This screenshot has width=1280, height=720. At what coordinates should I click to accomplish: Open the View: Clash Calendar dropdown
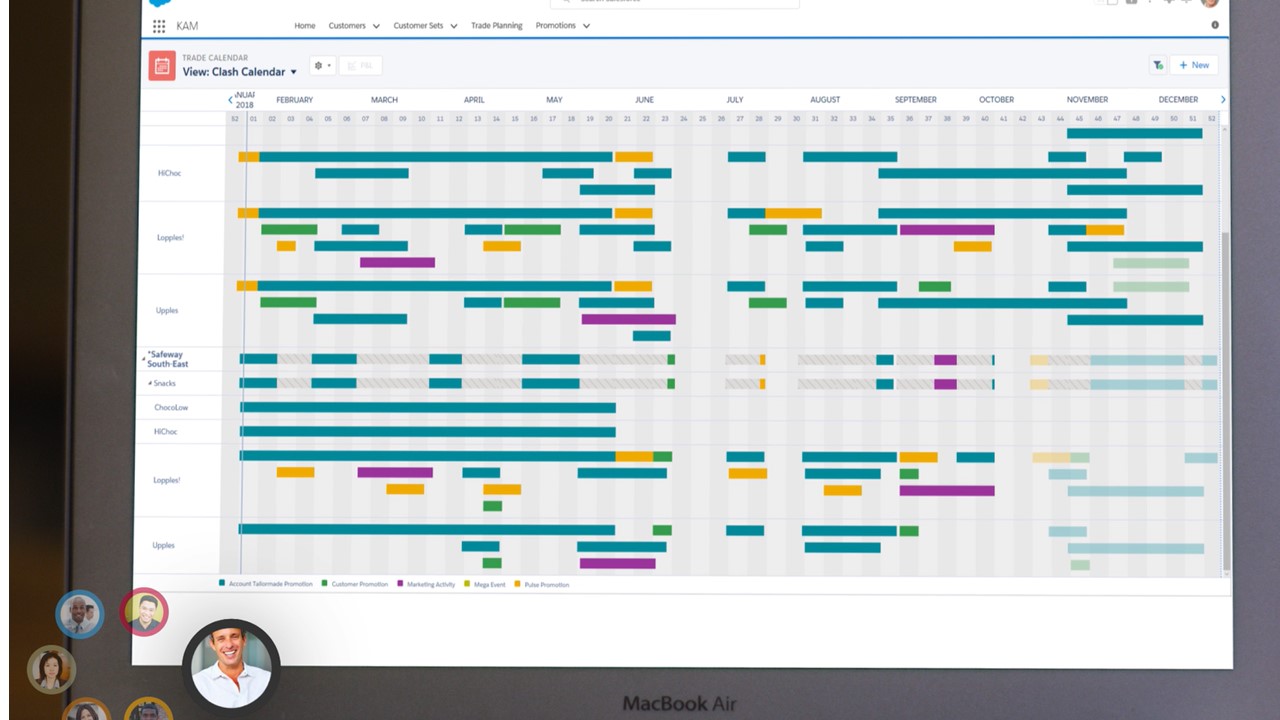coord(239,72)
